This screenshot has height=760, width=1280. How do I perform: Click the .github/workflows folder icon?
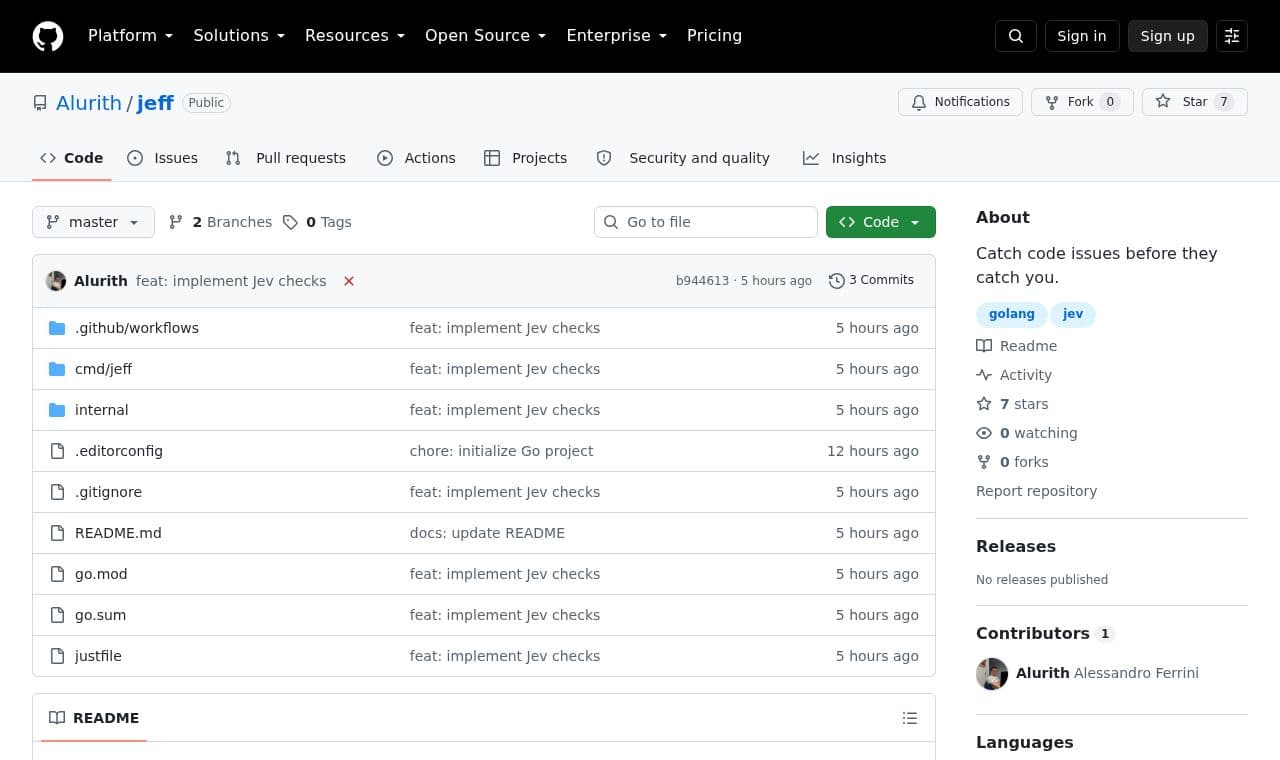57,328
